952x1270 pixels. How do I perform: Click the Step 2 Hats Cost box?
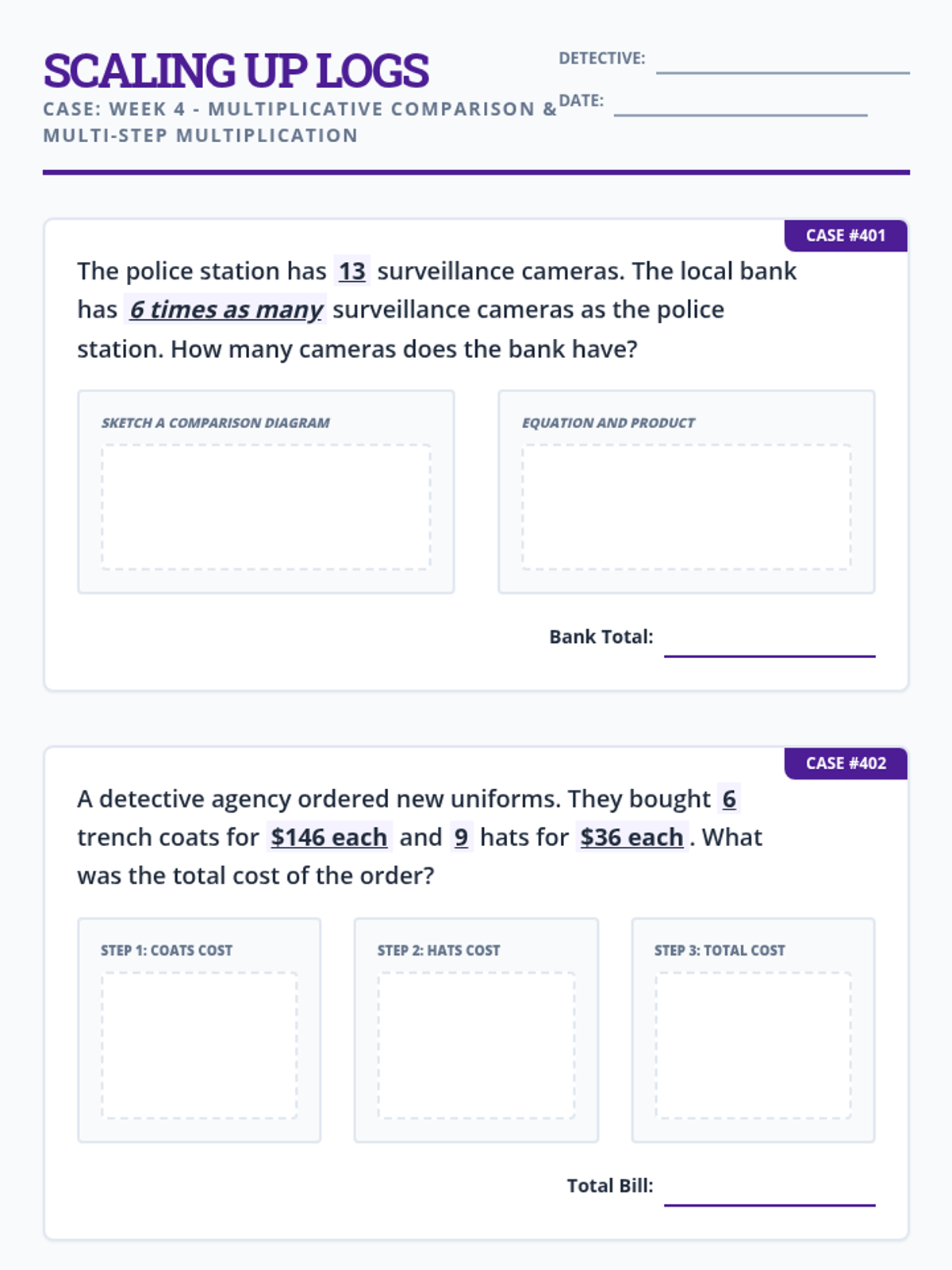476,1045
